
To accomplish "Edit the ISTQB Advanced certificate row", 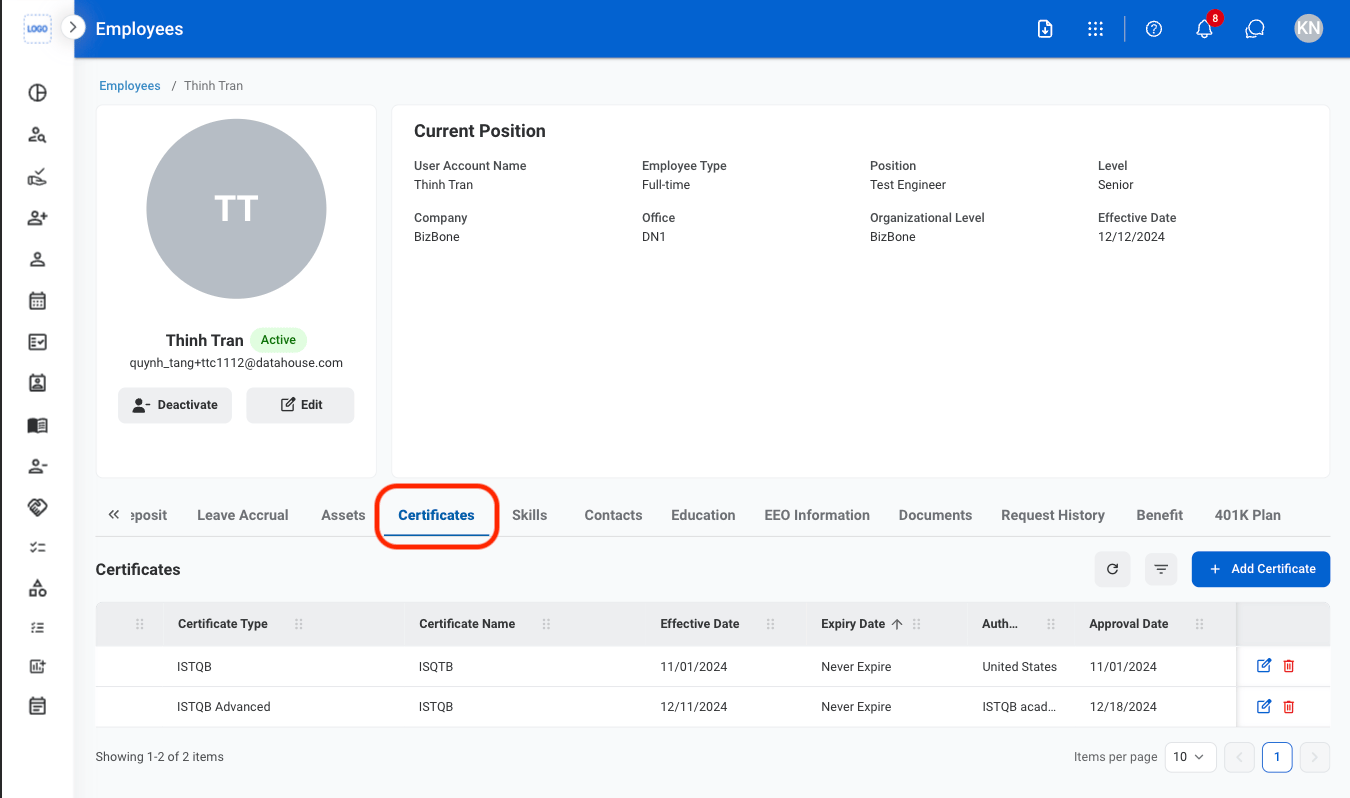I will coord(1264,706).
